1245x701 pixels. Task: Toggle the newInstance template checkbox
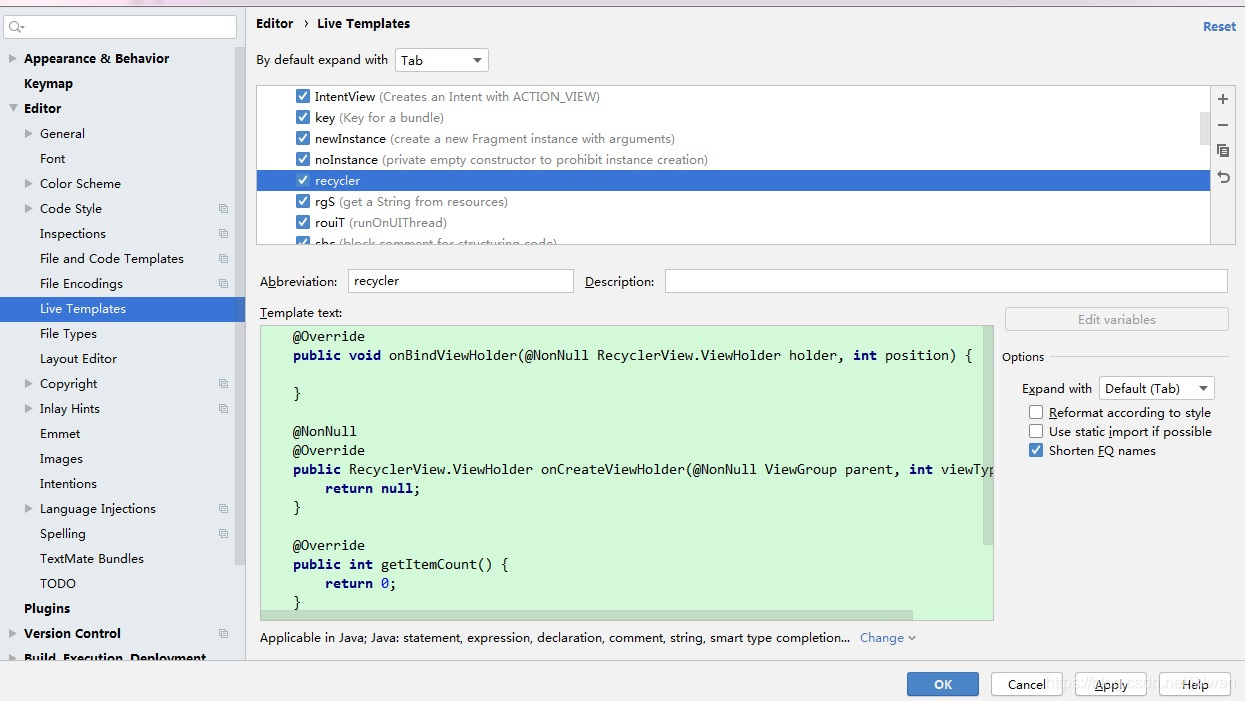click(x=303, y=138)
